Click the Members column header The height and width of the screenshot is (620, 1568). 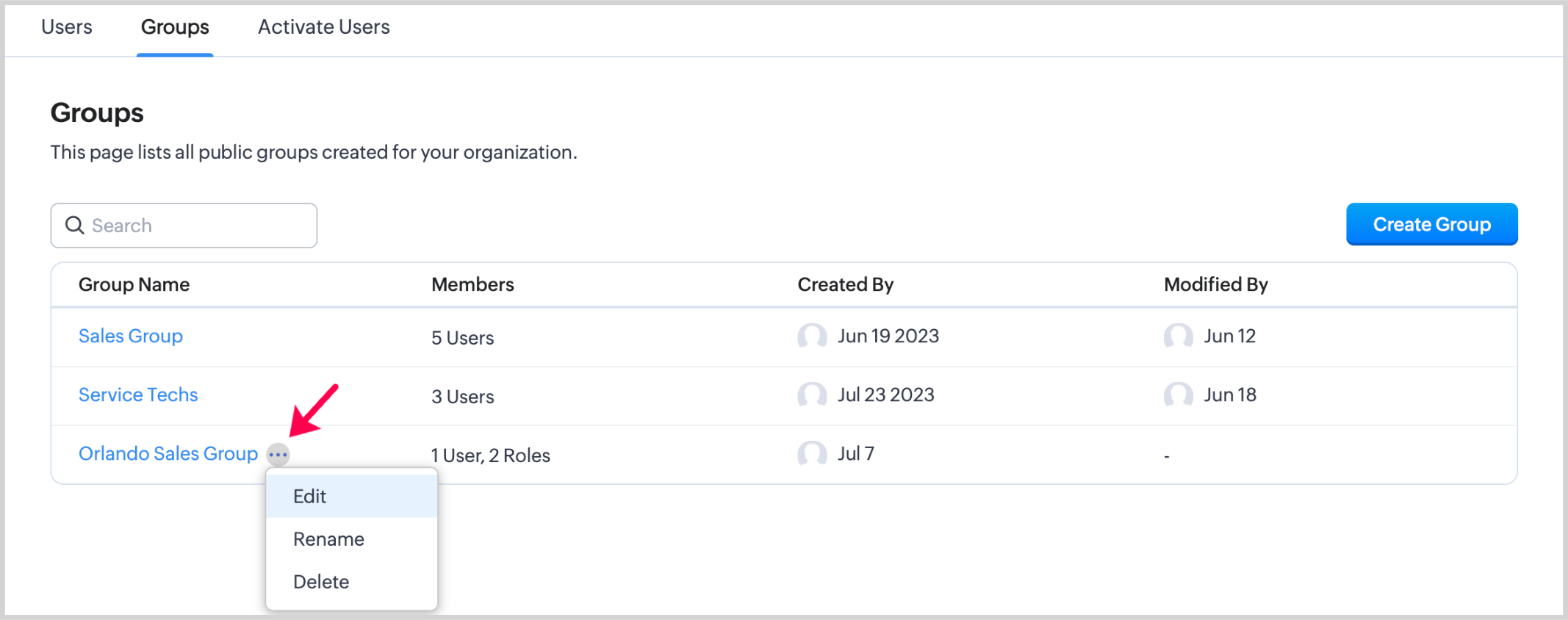(x=472, y=284)
